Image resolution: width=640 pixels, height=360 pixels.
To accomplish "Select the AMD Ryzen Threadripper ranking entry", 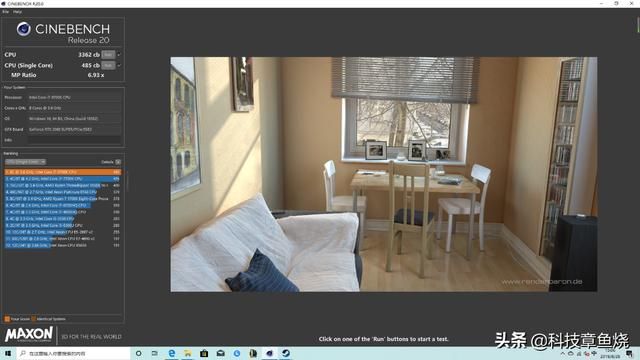I will pos(63,185).
